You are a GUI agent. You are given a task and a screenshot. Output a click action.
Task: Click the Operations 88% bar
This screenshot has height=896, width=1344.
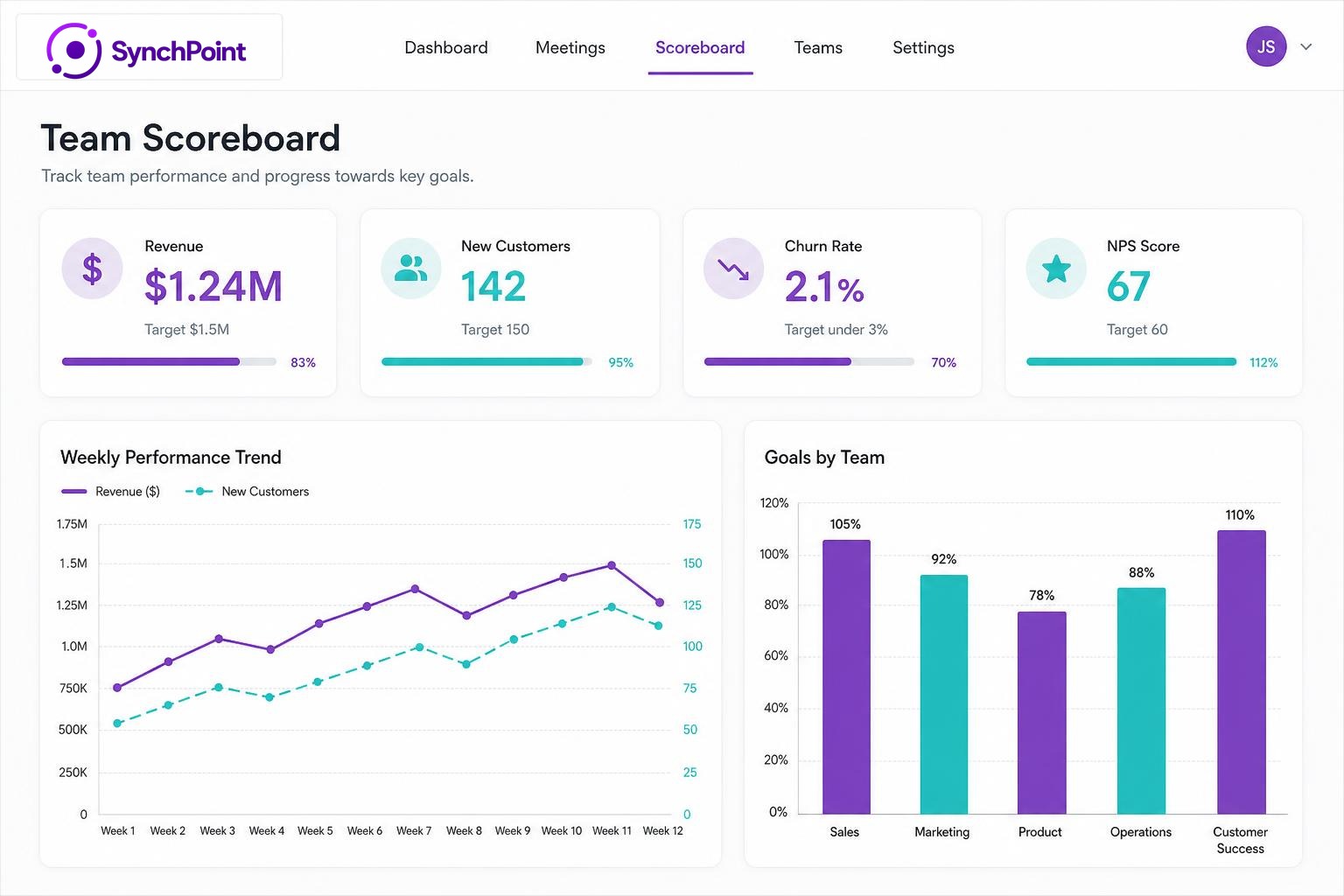pos(1141,701)
